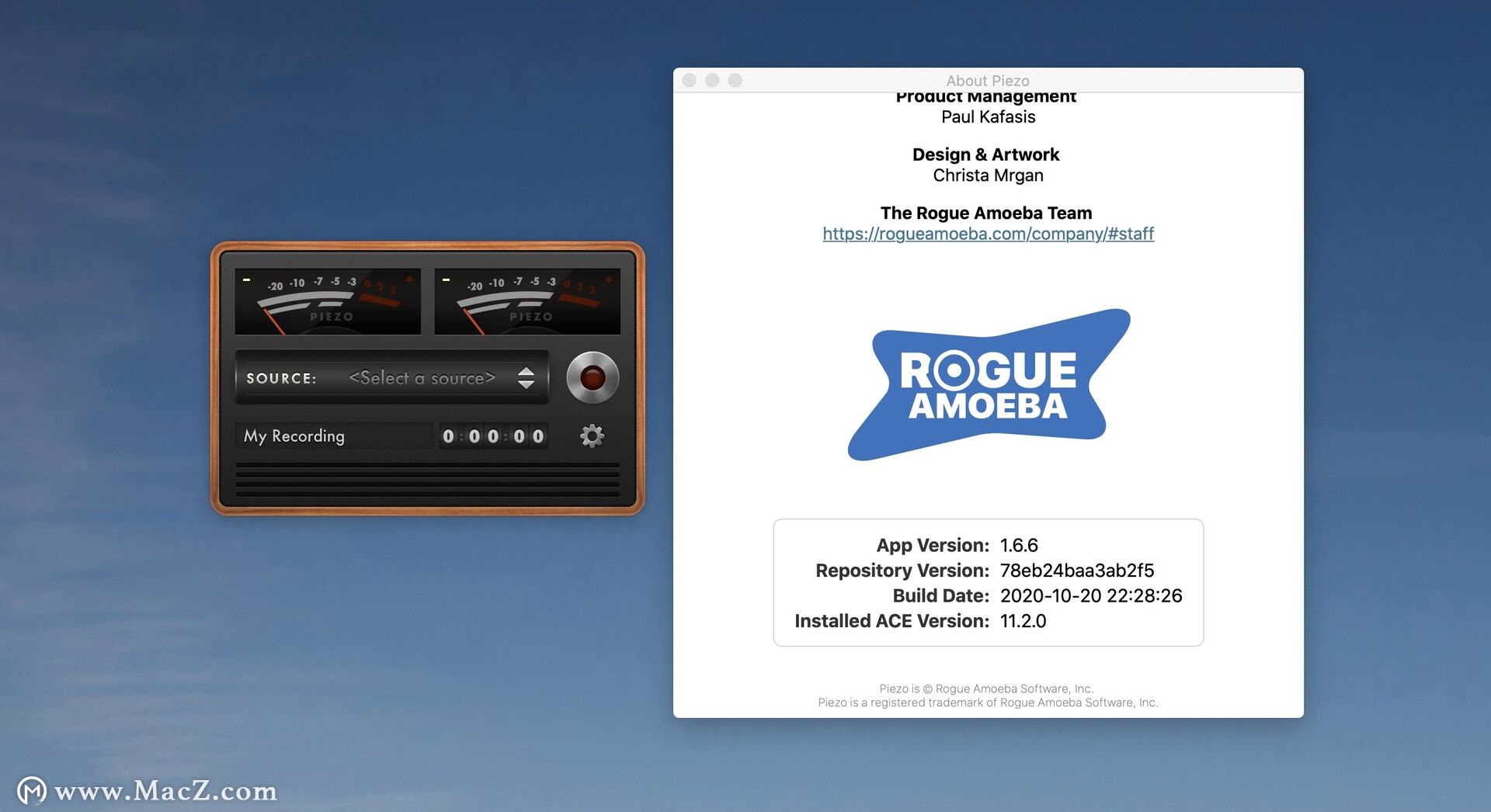Image resolution: width=1491 pixels, height=812 pixels.
Task: Click the source up/down stepper arrows
Action: 527,378
